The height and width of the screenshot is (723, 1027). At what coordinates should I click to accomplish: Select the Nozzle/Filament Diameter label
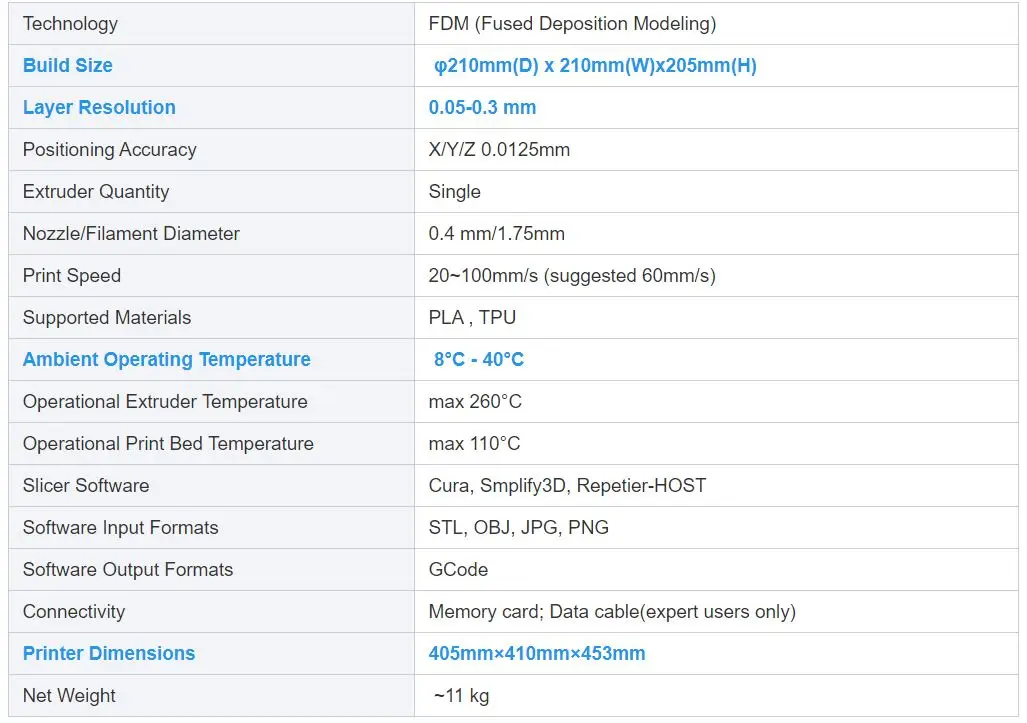click(131, 234)
